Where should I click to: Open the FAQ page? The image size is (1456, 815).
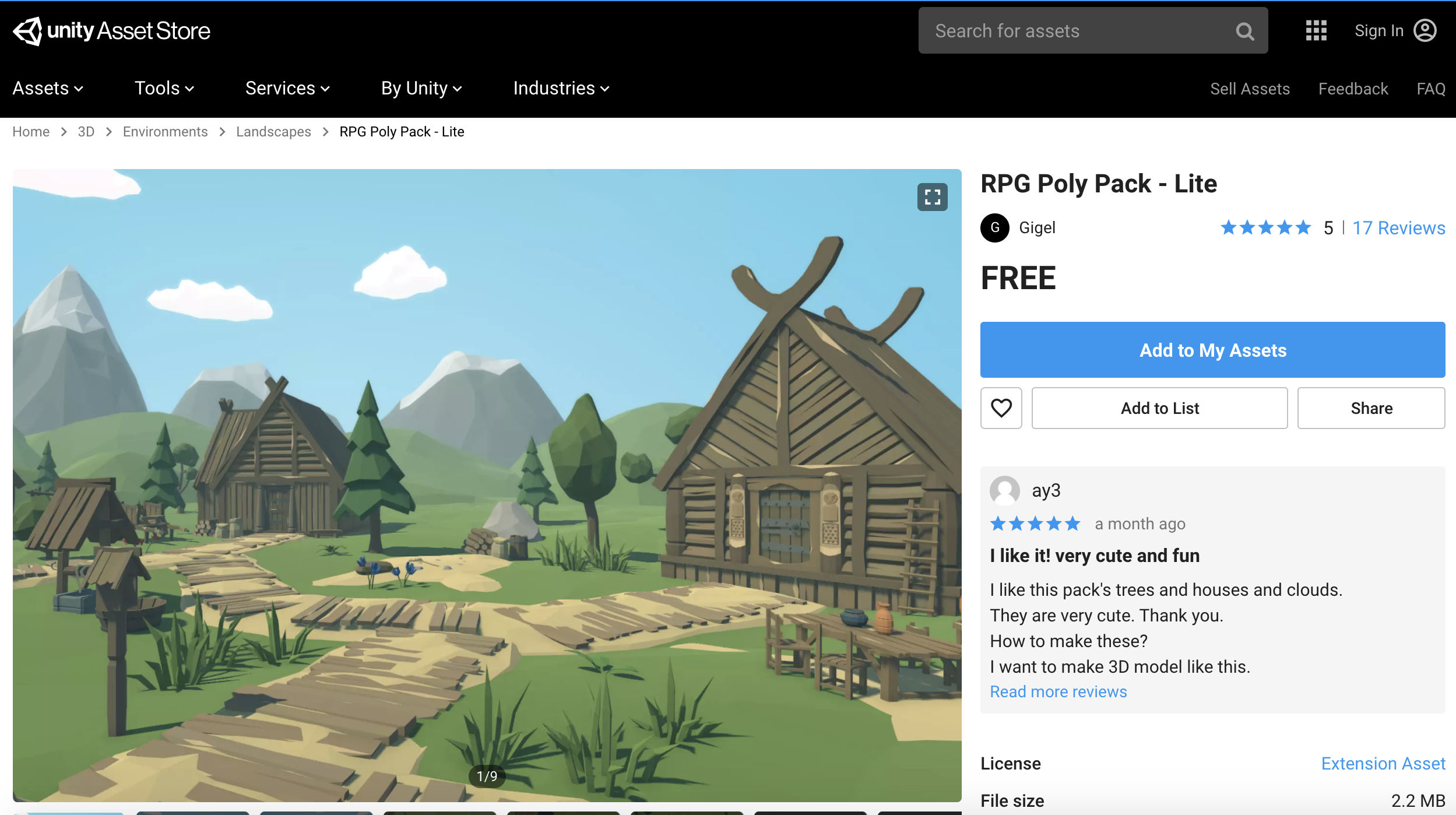(1431, 89)
